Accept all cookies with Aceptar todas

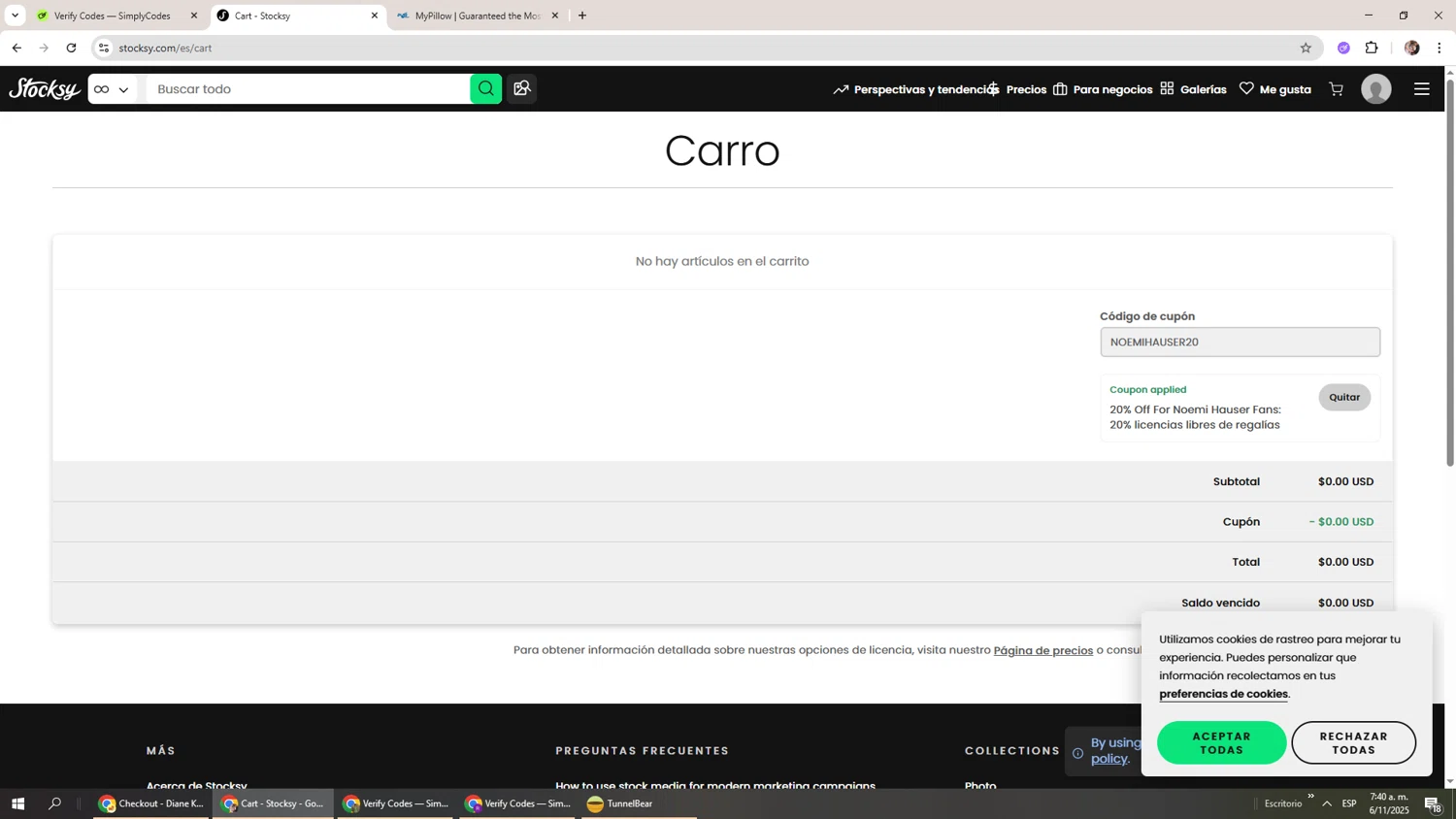pos(1221,743)
